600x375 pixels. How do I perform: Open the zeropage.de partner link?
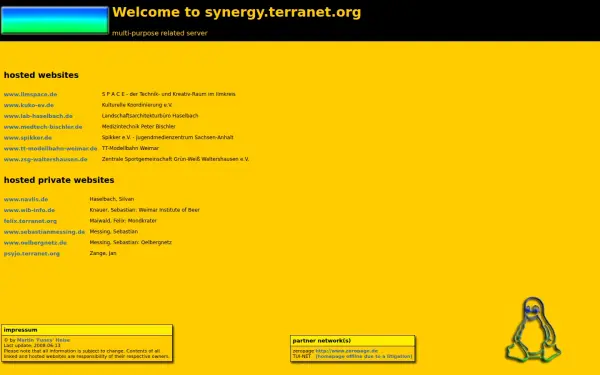tap(347, 351)
